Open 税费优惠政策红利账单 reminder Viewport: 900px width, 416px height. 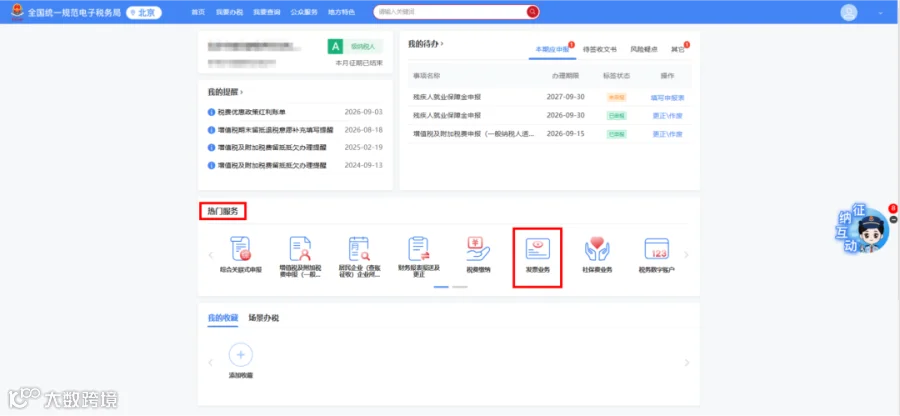pyautogui.click(x=251, y=112)
